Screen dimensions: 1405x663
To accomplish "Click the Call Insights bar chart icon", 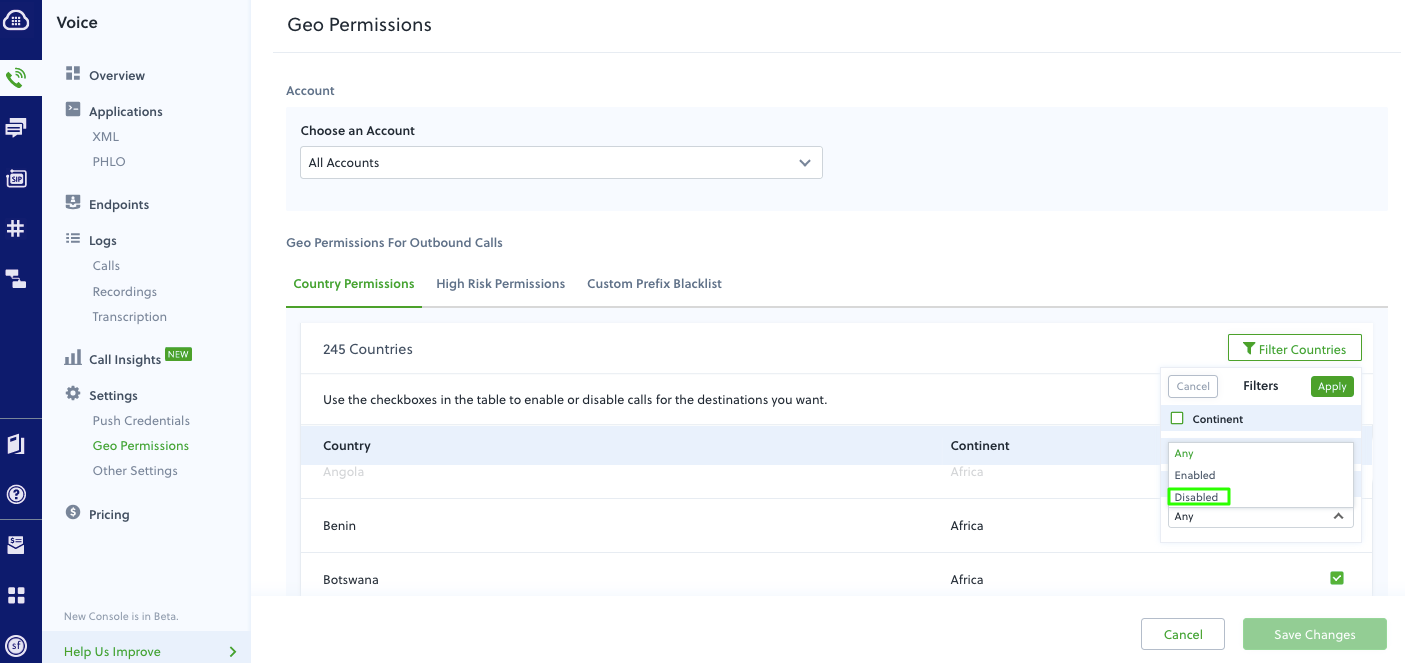I will click(x=73, y=358).
